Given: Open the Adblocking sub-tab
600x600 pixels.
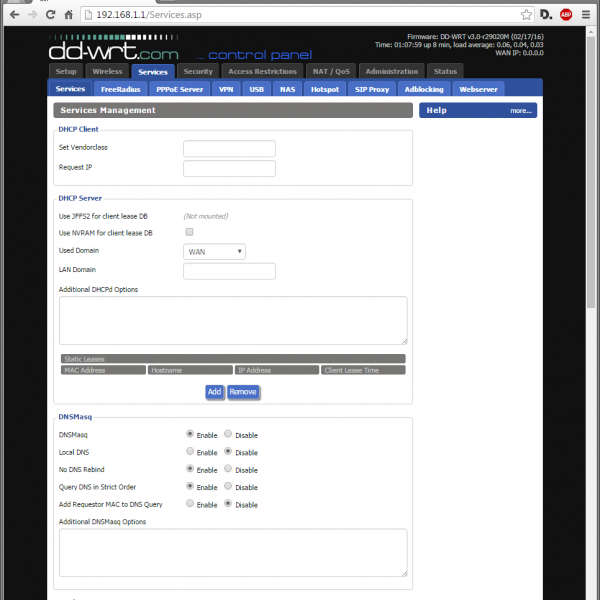Looking at the screenshot, I should tap(423, 89).
